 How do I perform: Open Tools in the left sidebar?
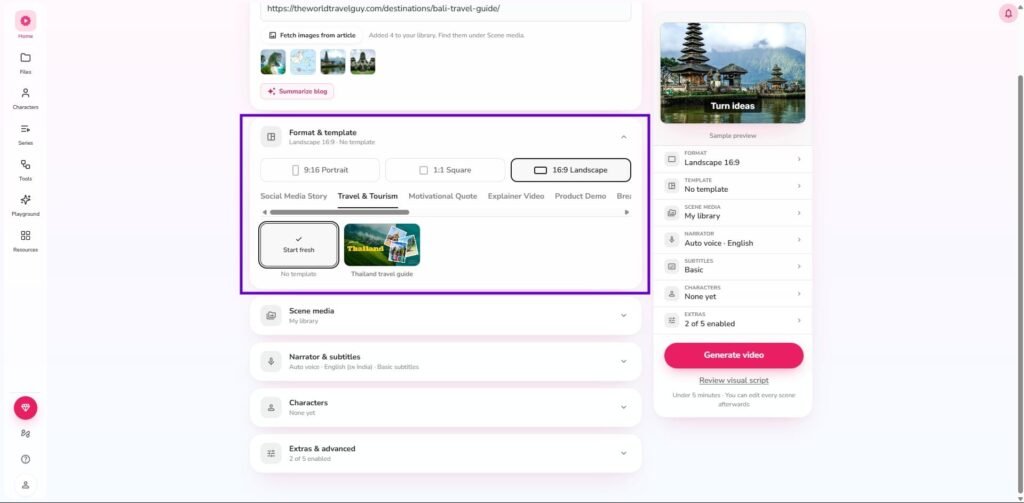(25, 170)
